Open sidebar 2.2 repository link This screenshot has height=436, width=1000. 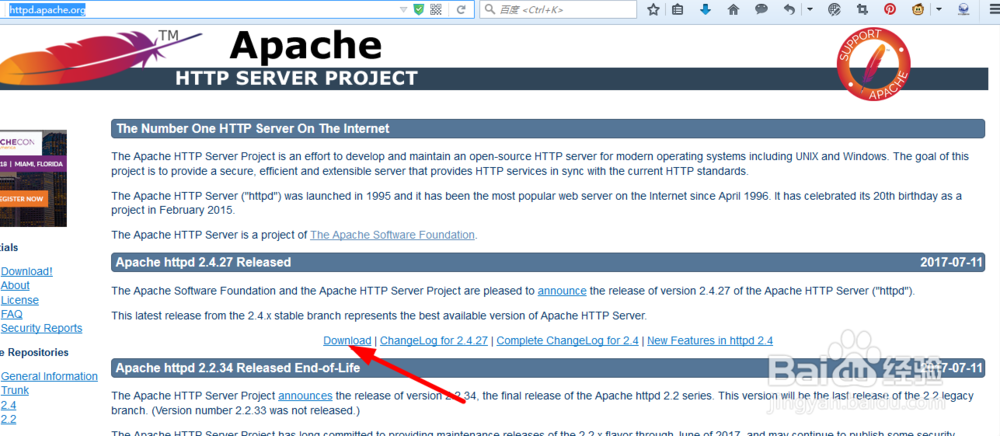coord(8,419)
